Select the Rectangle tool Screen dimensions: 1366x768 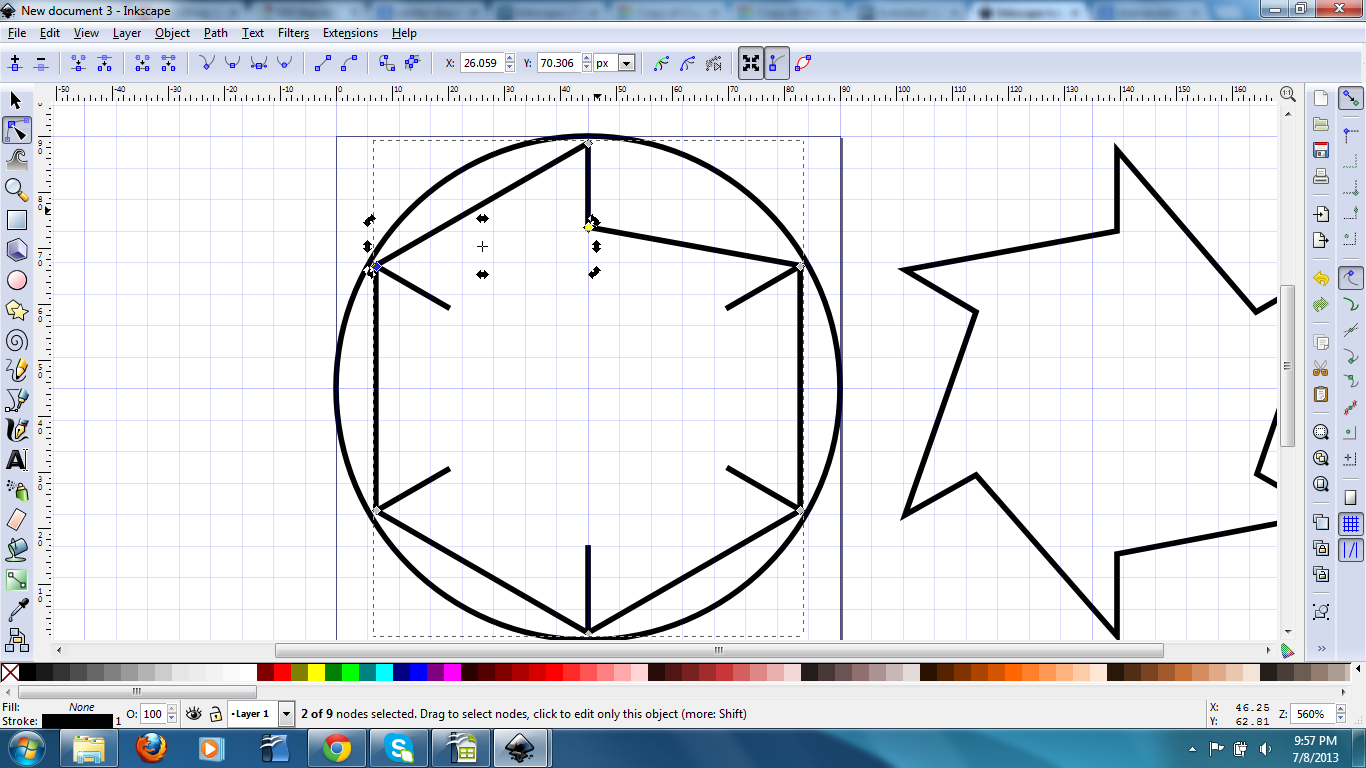[16, 220]
